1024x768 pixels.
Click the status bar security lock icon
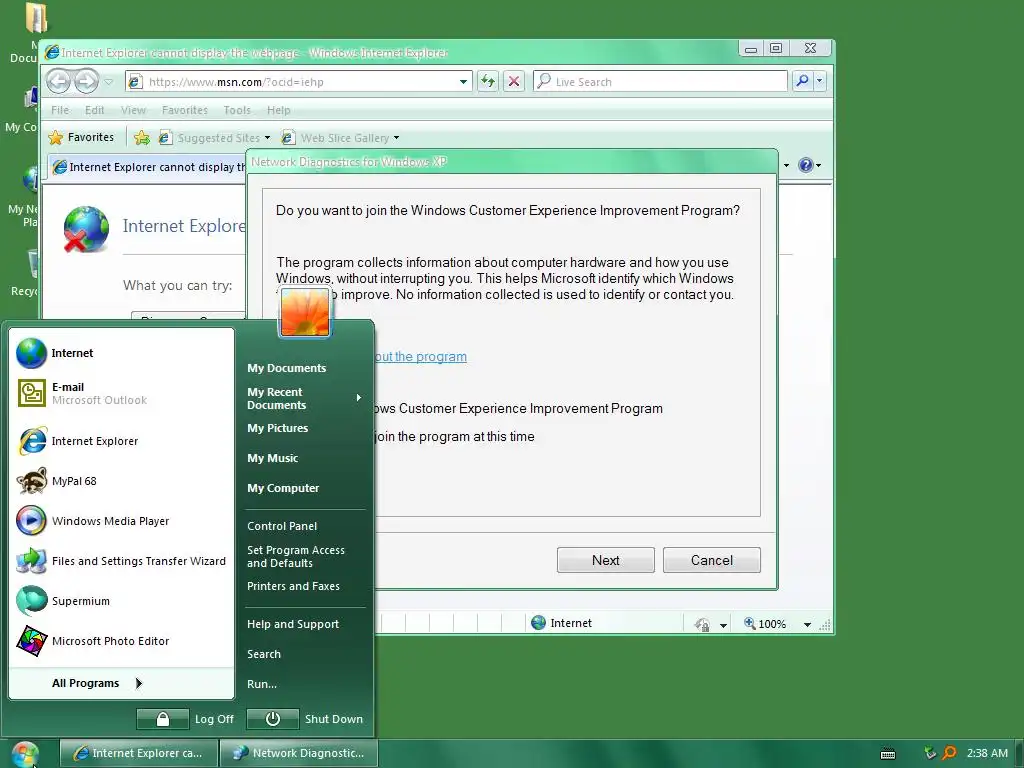pyautogui.click(x=702, y=624)
